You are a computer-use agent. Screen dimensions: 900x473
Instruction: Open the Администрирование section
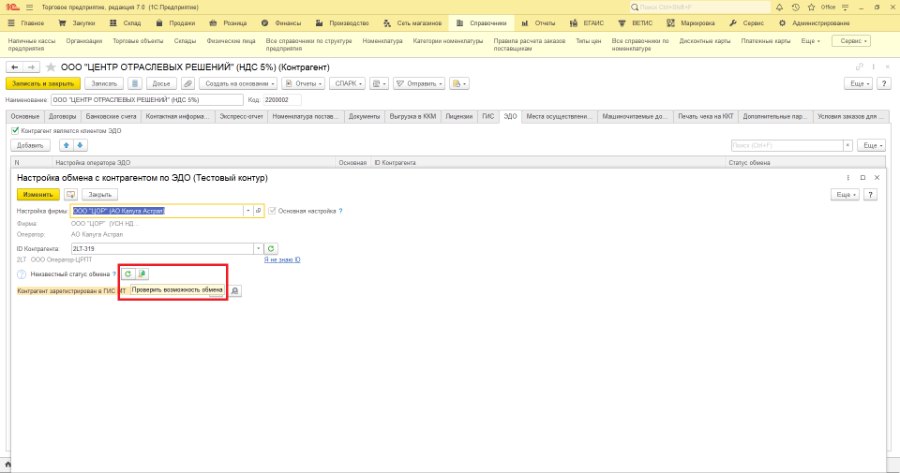[814, 24]
